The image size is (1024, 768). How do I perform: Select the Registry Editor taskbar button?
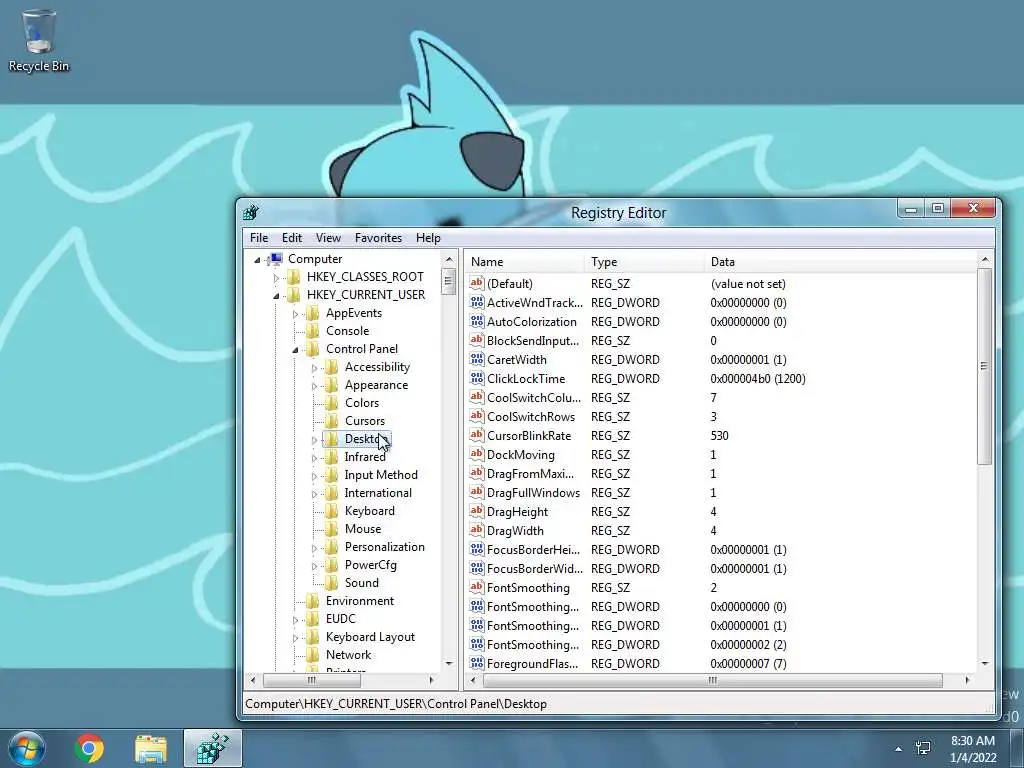click(213, 748)
